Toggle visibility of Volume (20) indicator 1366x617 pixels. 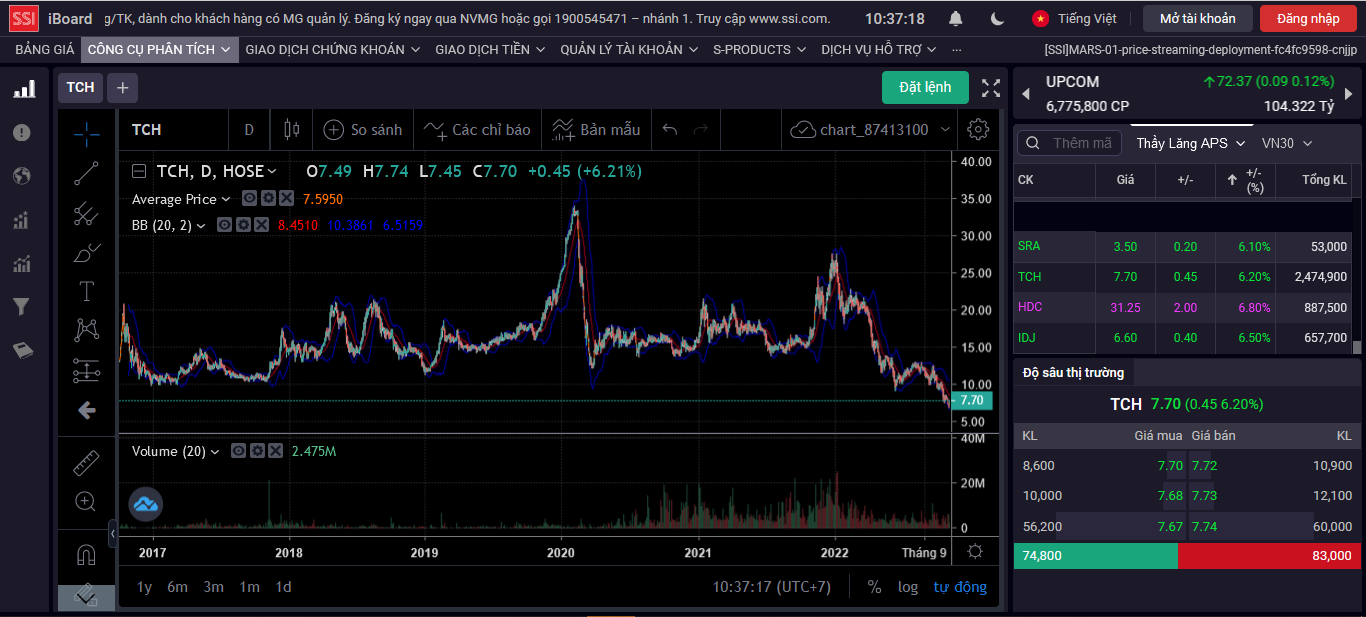[238, 451]
